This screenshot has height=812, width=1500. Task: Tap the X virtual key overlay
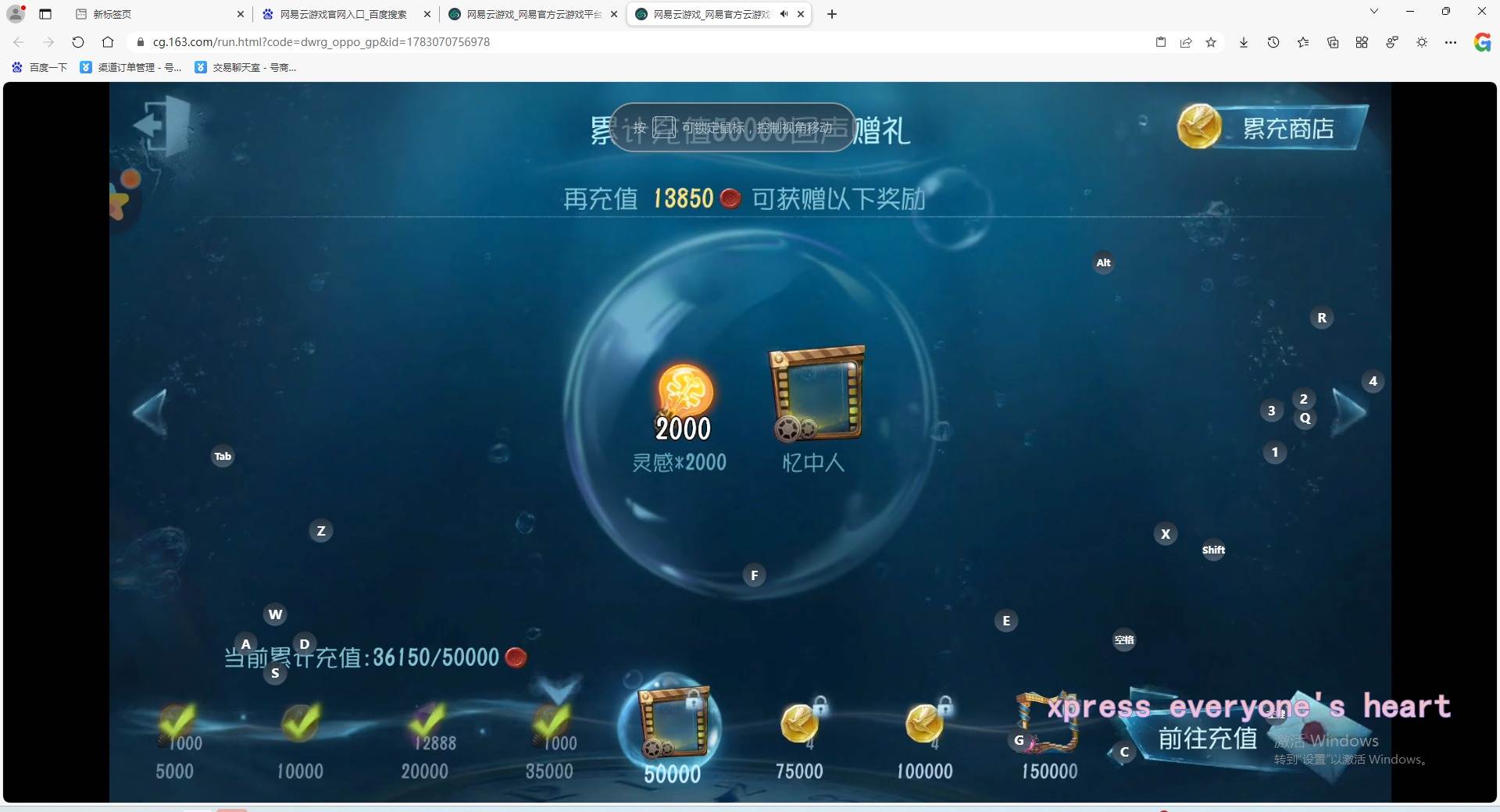1166,534
